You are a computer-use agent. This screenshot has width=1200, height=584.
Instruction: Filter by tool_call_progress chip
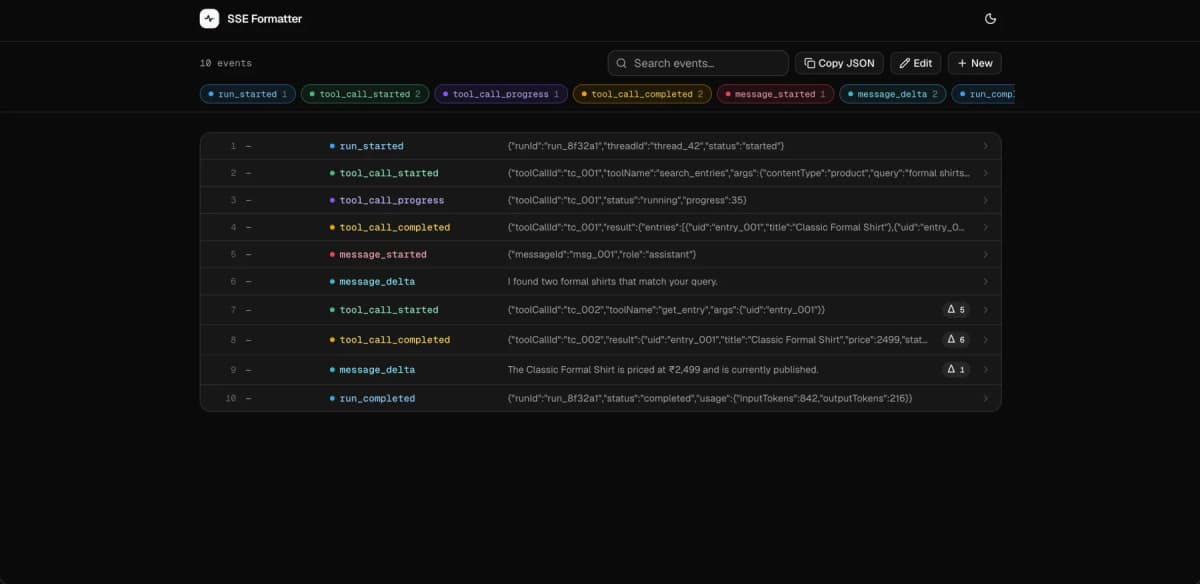point(501,94)
